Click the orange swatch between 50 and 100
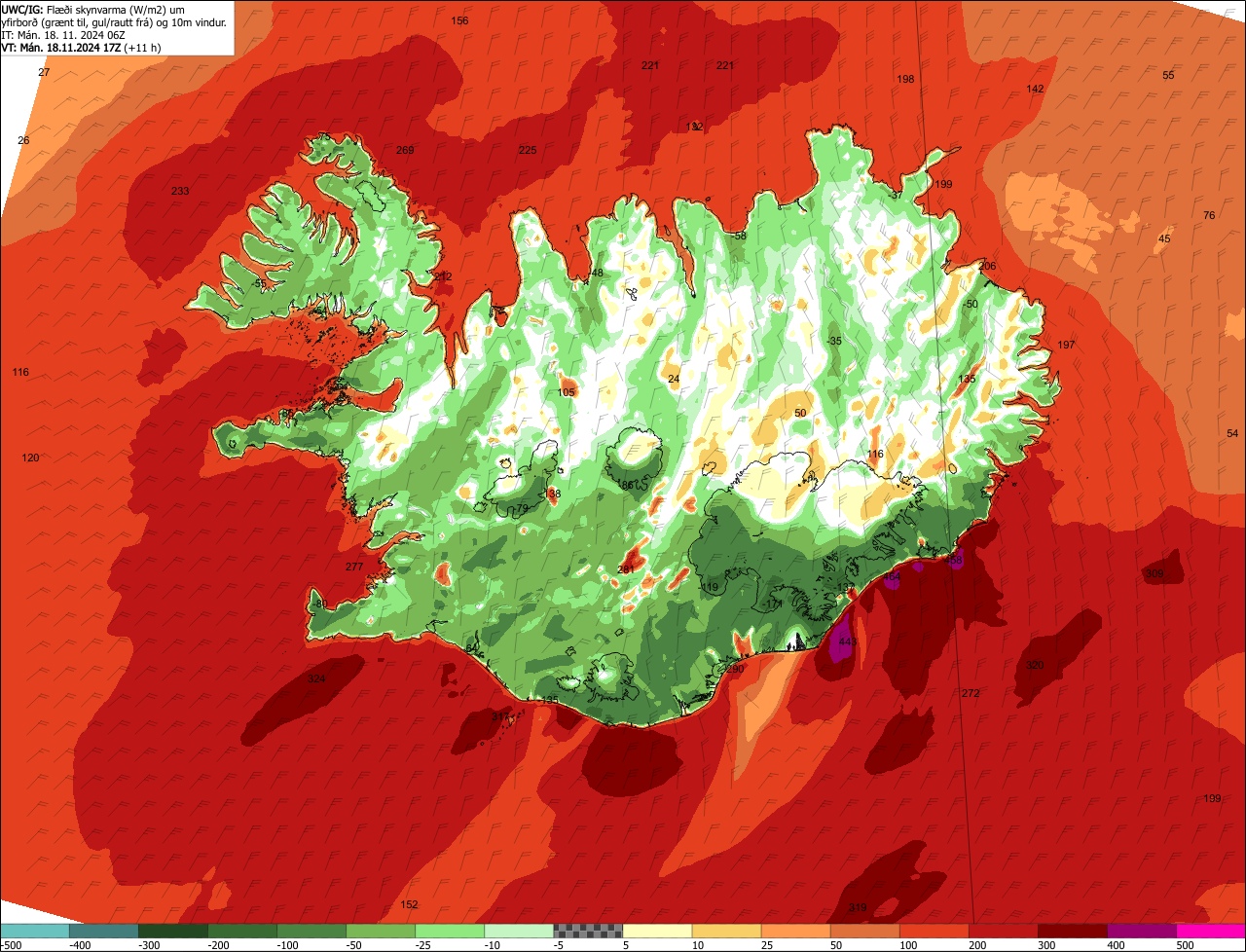 864,931
